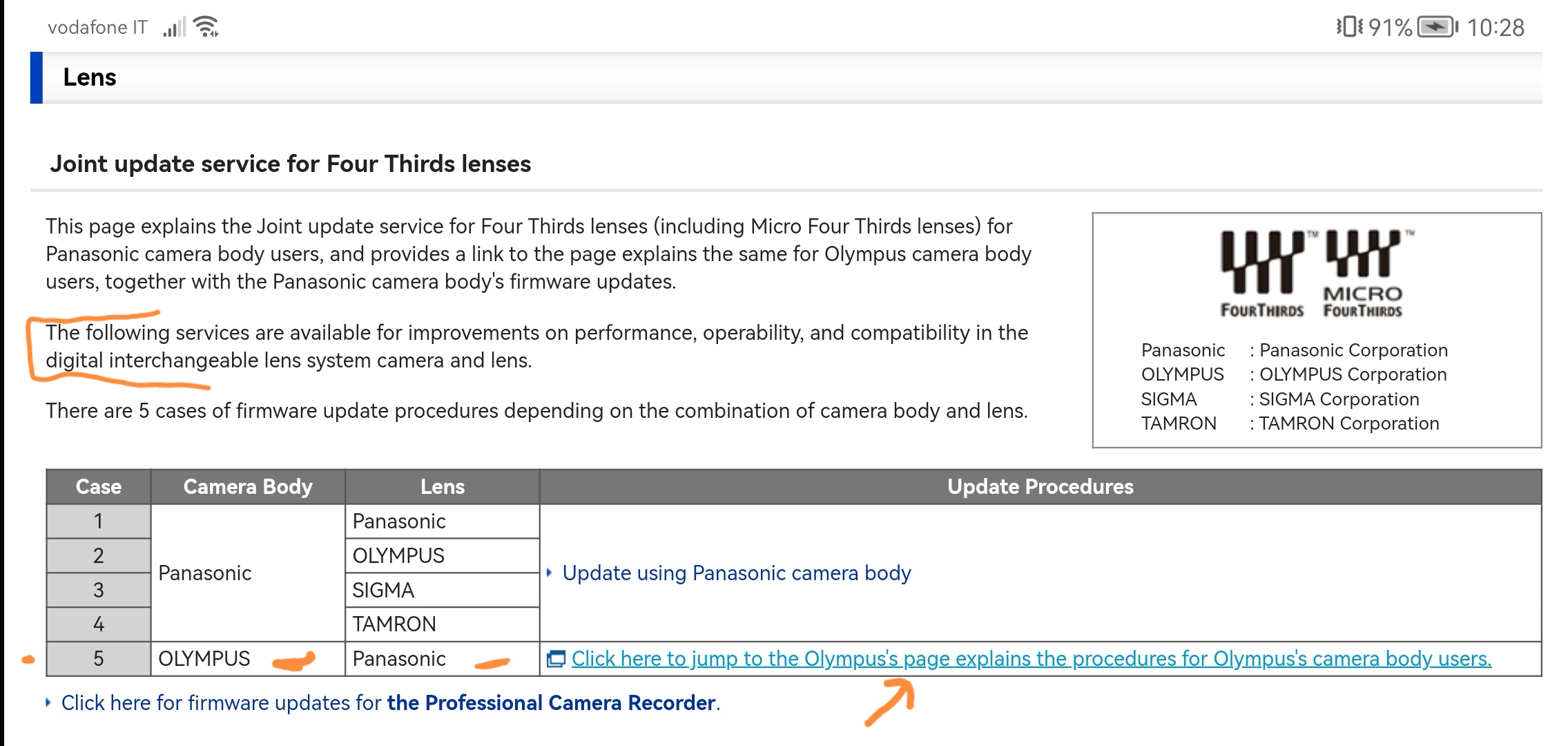Tap the Wi-Fi status icon
This screenshot has height=746, width=1568.
click(x=206, y=26)
